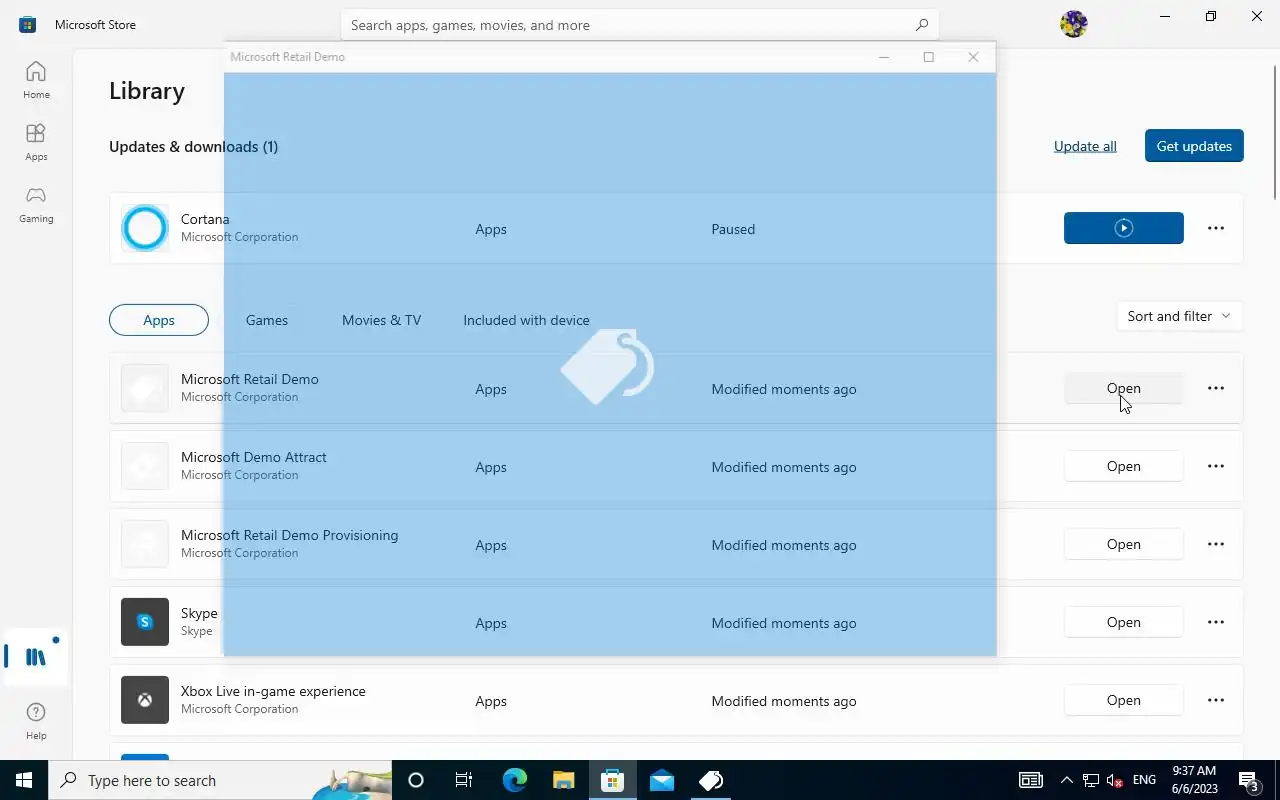Screen dimensions: 1280x800
Task: Click the Library heading
Action: pos(147,91)
